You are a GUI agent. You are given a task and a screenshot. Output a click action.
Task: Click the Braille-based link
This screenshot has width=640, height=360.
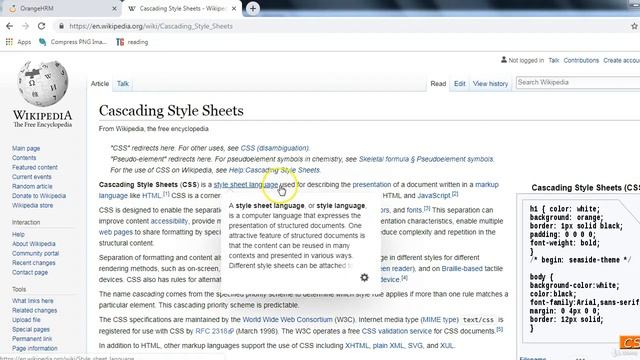point(462,269)
